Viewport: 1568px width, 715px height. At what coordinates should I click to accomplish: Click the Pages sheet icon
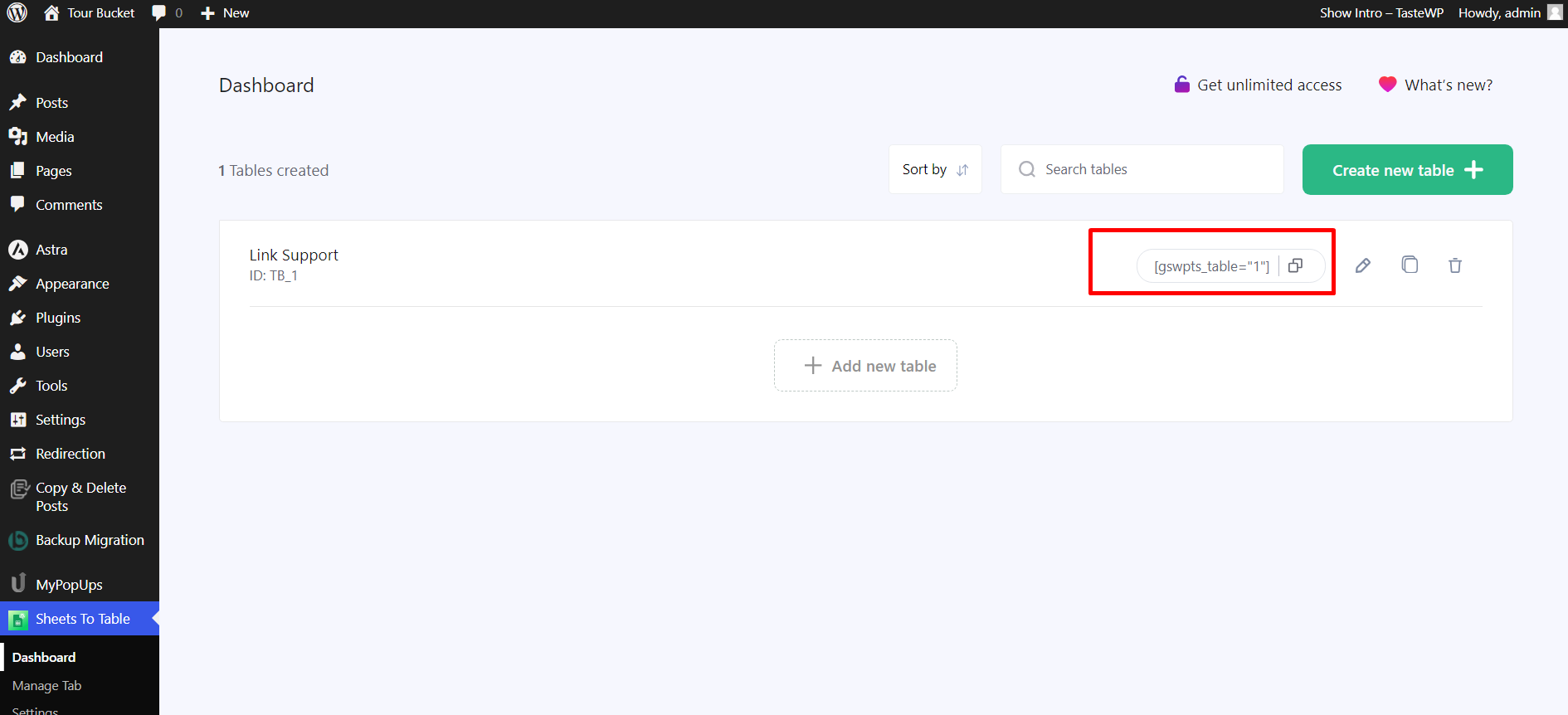[x=17, y=170]
